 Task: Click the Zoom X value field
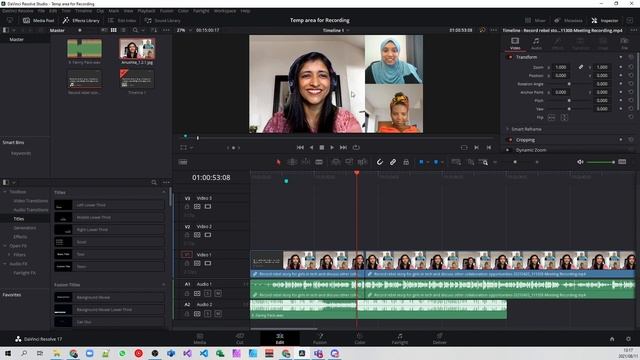coord(561,67)
